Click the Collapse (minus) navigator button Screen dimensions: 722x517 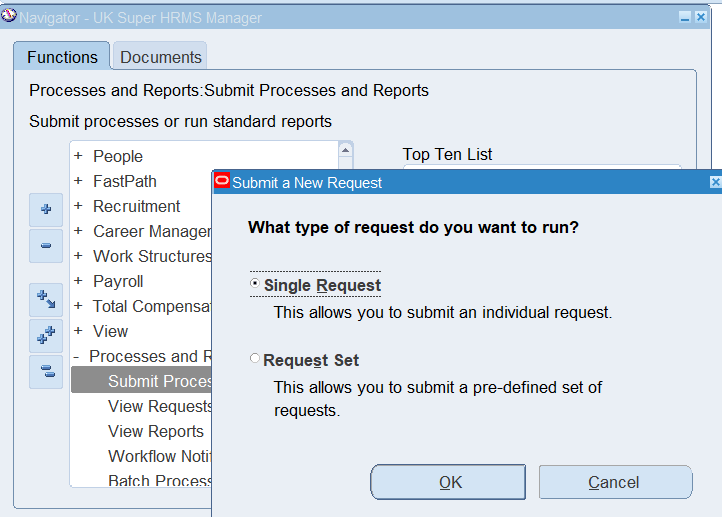(x=46, y=245)
